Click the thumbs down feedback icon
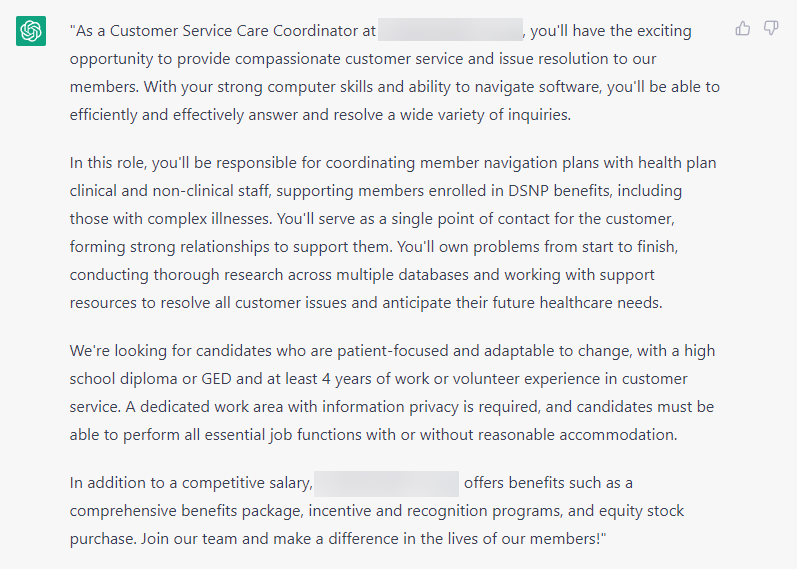The height and width of the screenshot is (569, 797). tap(771, 28)
